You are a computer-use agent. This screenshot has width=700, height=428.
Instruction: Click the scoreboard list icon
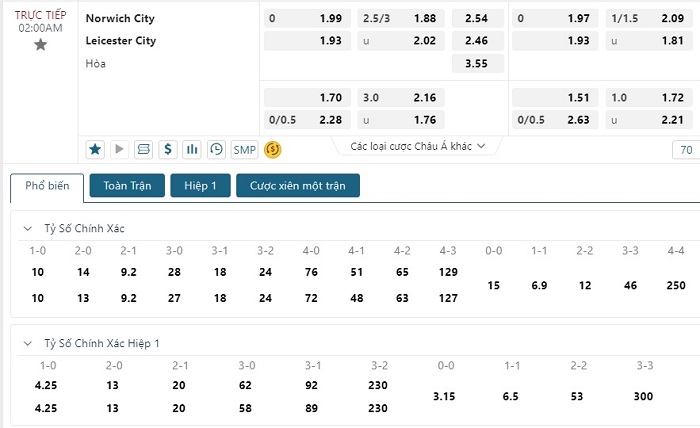tap(144, 150)
